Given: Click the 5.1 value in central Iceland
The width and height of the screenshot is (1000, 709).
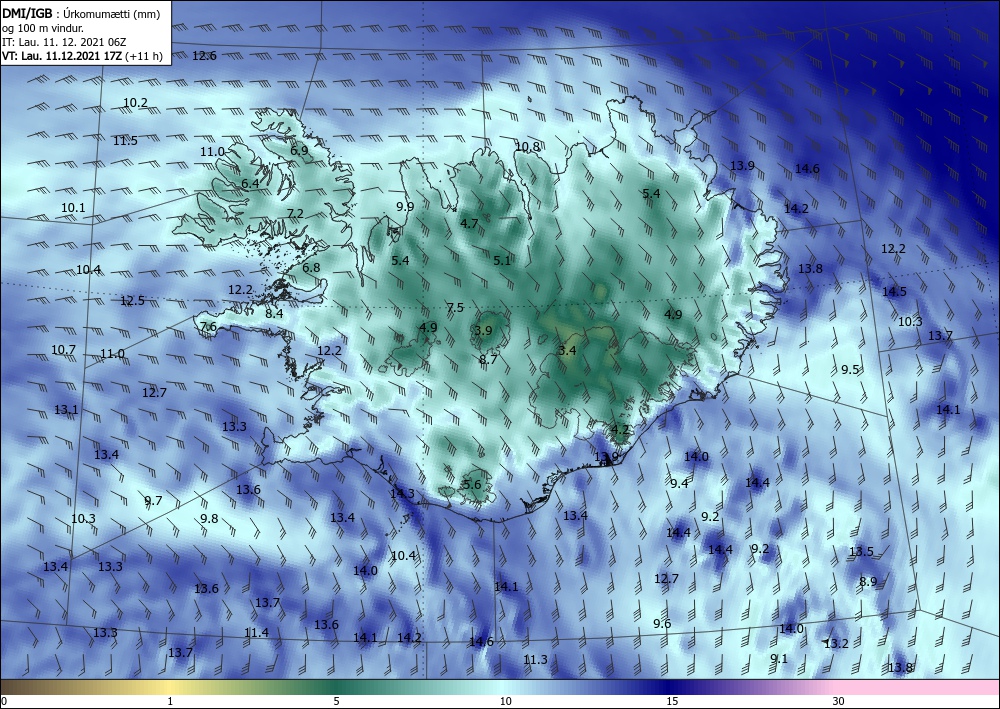Looking at the screenshot, I should [x=502, y=261].
